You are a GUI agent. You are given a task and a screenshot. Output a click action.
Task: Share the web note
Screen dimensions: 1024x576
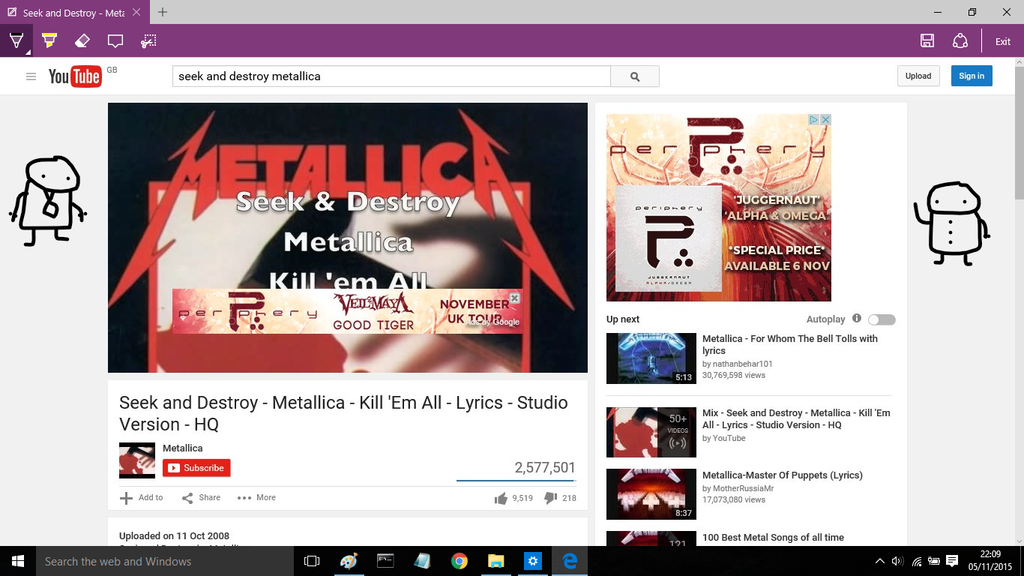[960, 41]
